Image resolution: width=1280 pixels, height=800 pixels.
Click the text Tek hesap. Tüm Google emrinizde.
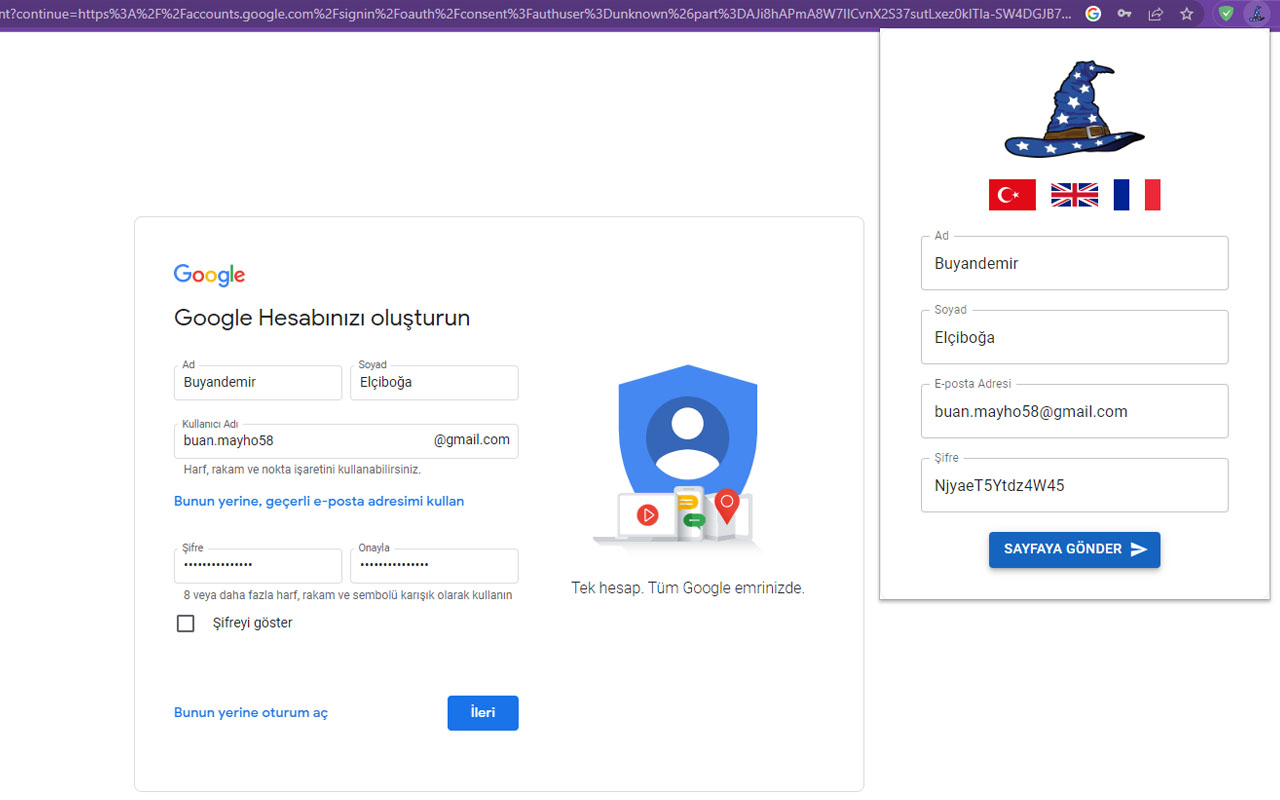(x=688, y=588)
